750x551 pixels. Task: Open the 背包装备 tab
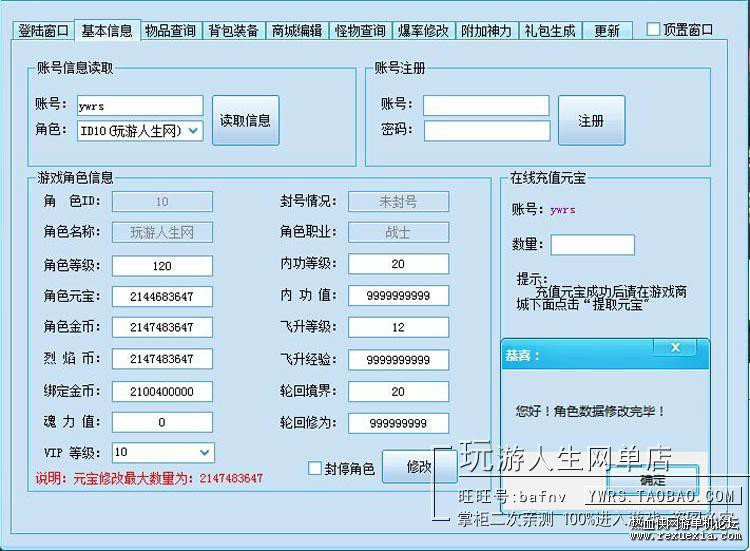(234, 31)
